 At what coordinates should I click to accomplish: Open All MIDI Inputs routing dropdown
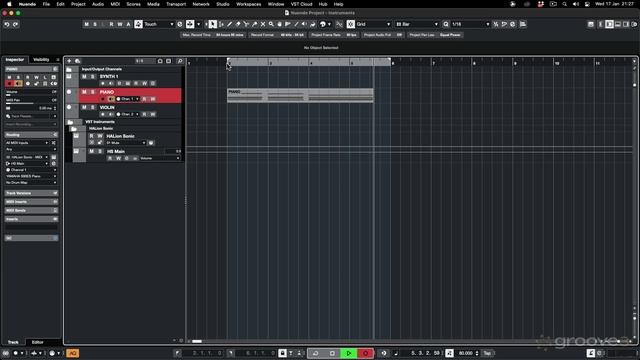coord(27,143)
